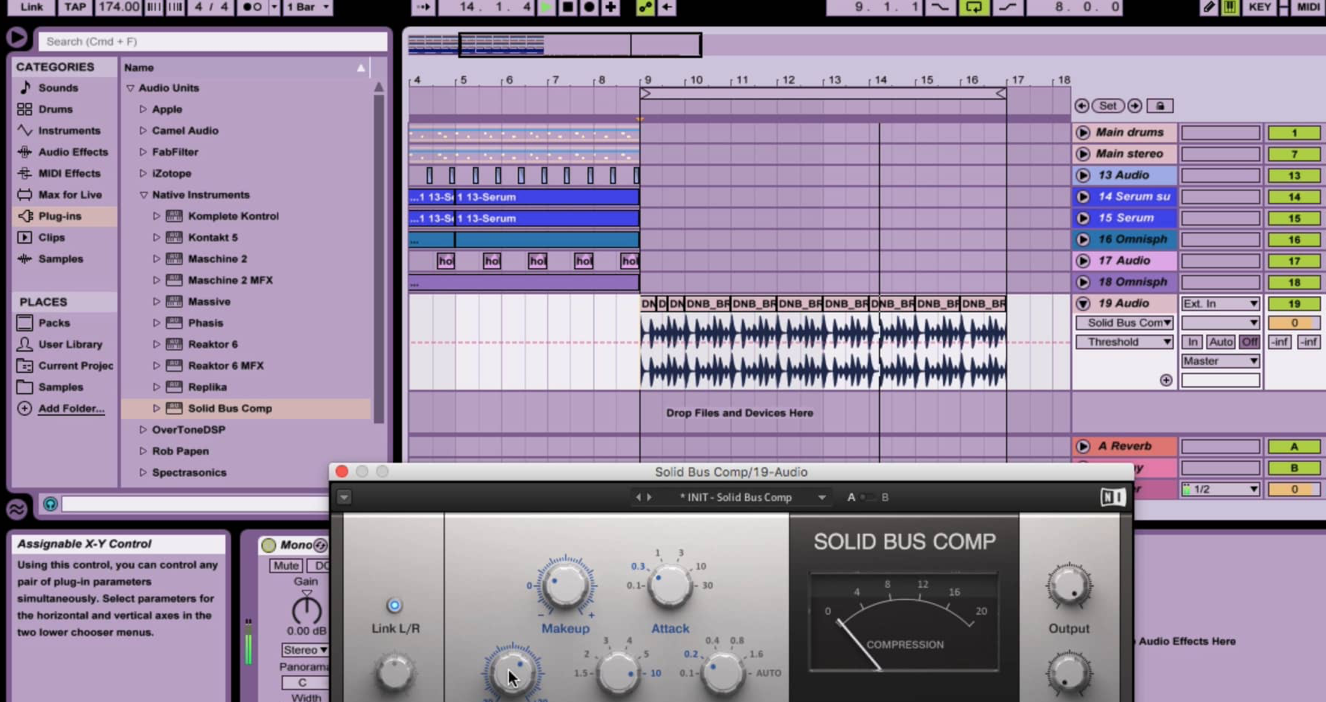This screenshot has height=702, width=1326.
Task: Open the Drums category
Action: pos(55,109)
